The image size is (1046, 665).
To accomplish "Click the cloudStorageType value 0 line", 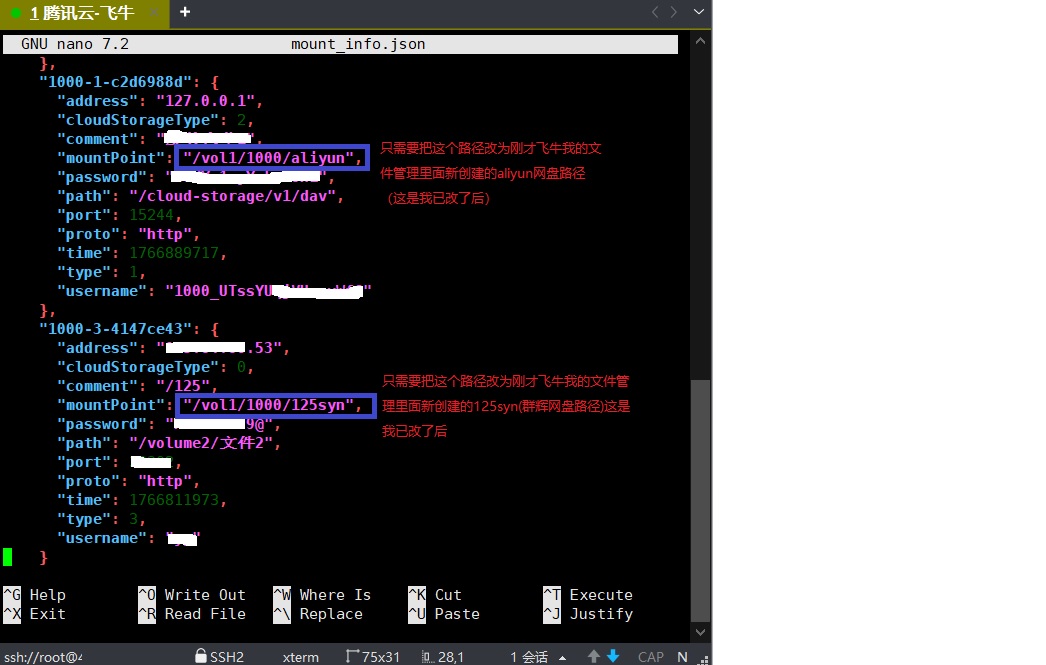I will tap(155, 367).
